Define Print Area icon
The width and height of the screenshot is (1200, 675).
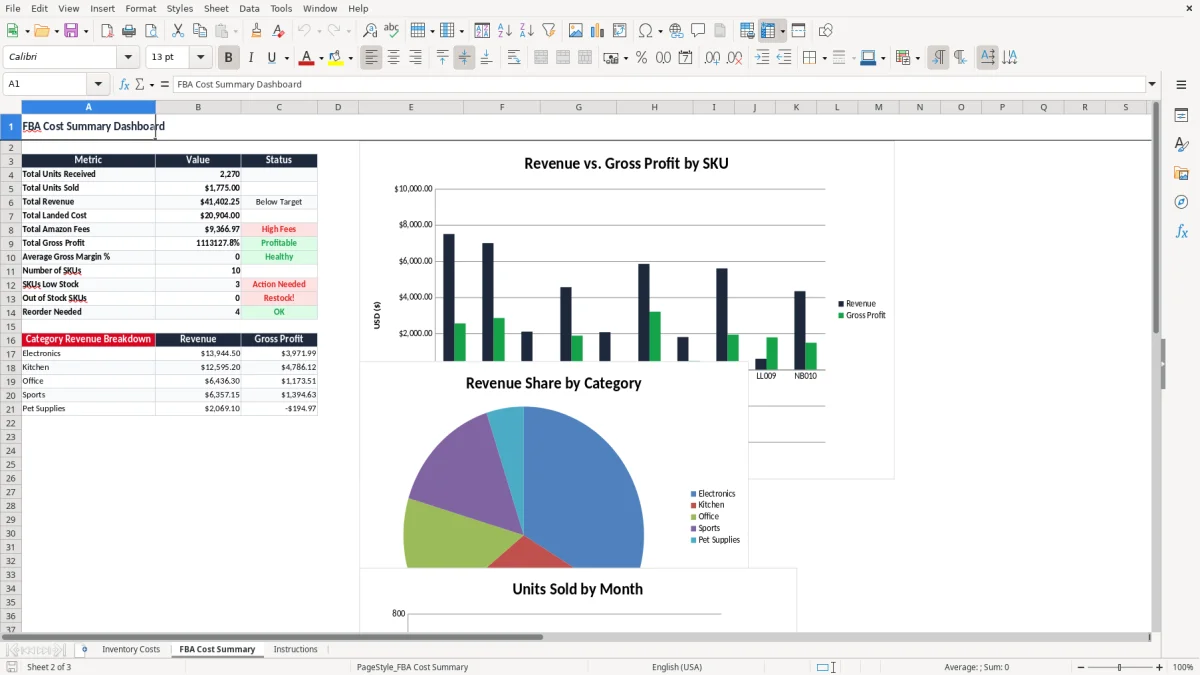tap(747, 31)
